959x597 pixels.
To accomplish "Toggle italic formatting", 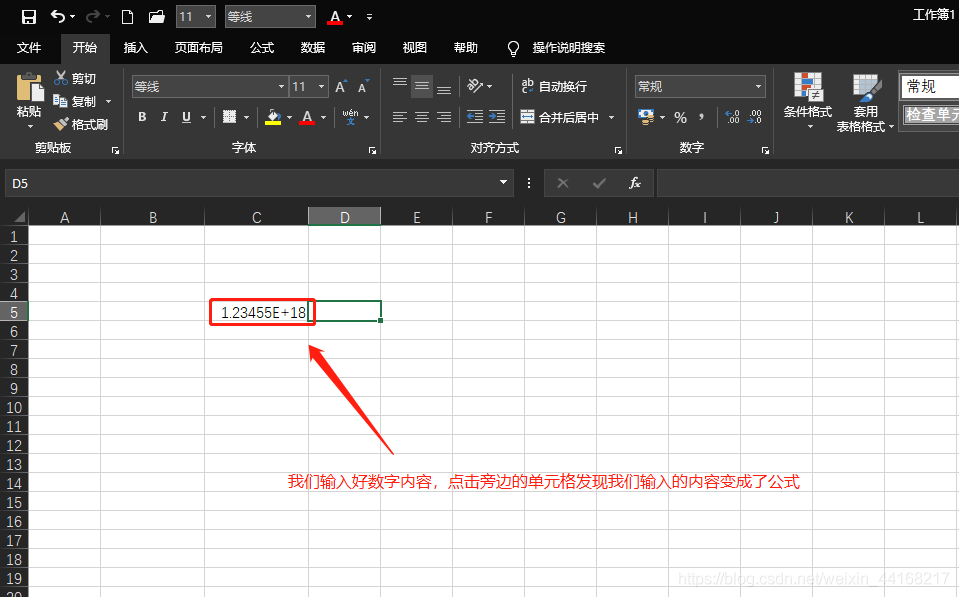I will pos(164,117).
